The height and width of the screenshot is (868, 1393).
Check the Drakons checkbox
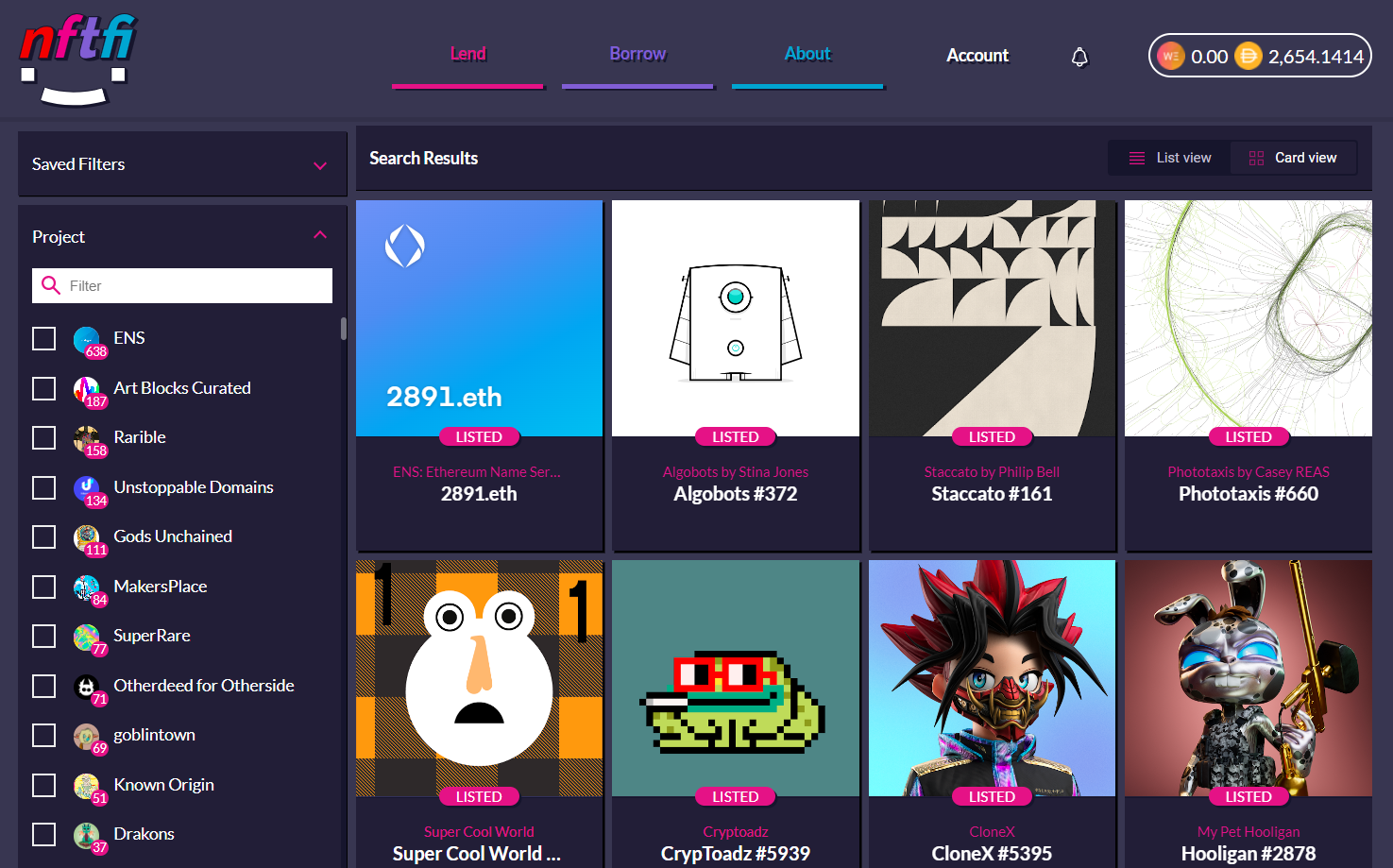pyautogui.click(x=44, y=834)
